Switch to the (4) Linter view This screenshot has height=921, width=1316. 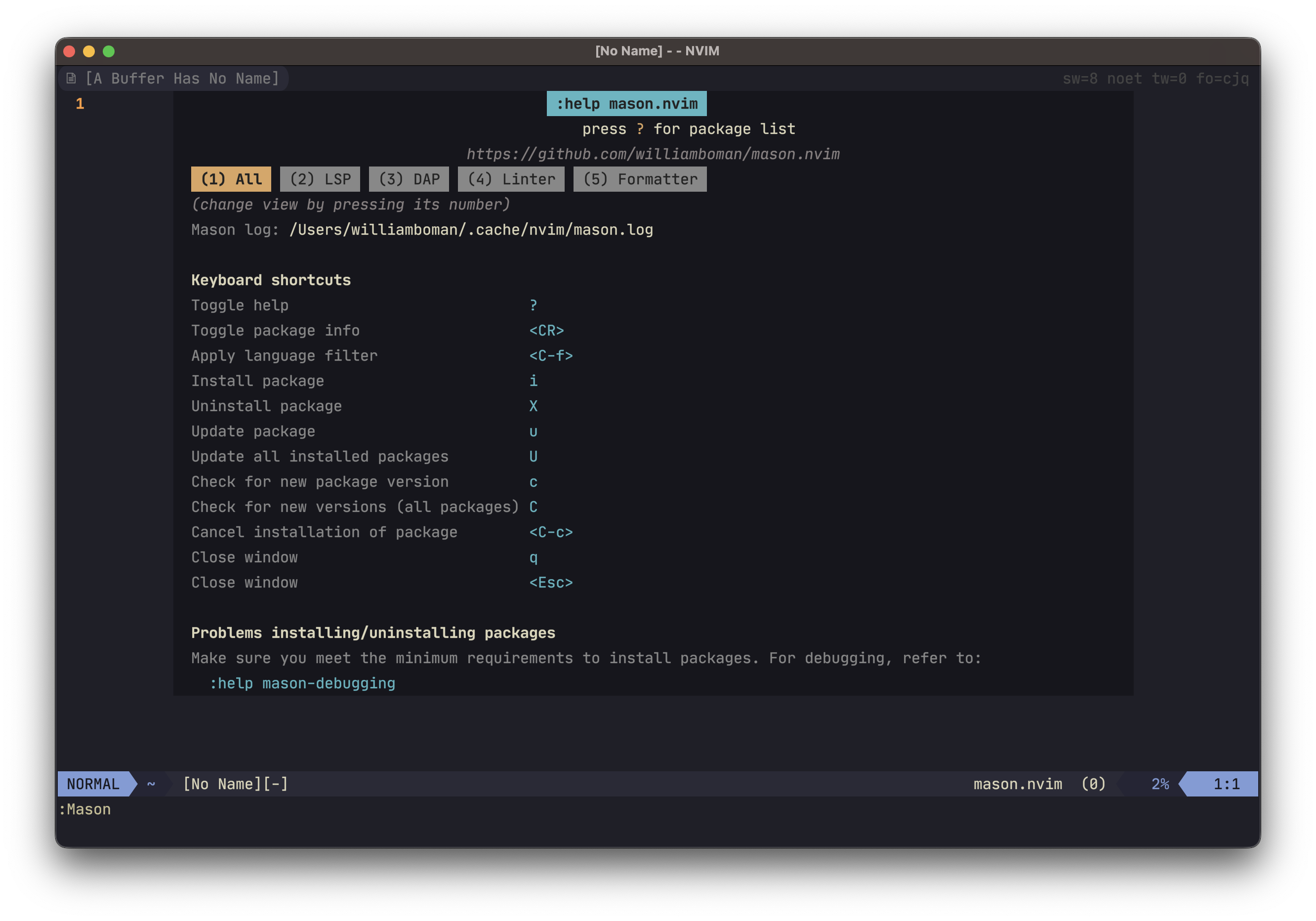coord(511,179)
